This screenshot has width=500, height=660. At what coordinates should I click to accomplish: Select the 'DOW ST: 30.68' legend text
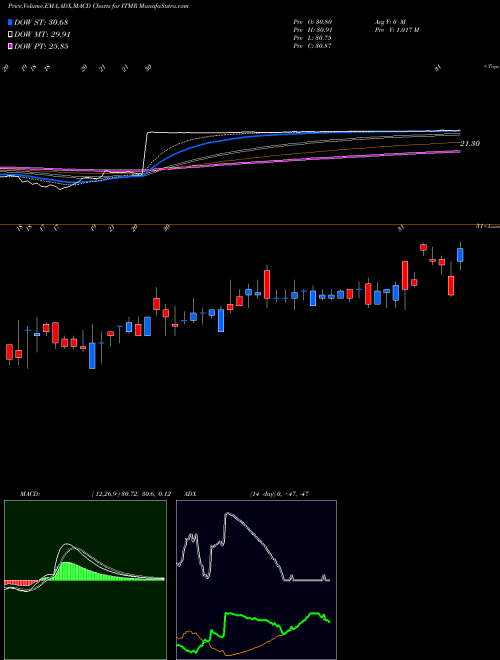tap(41, 22)
